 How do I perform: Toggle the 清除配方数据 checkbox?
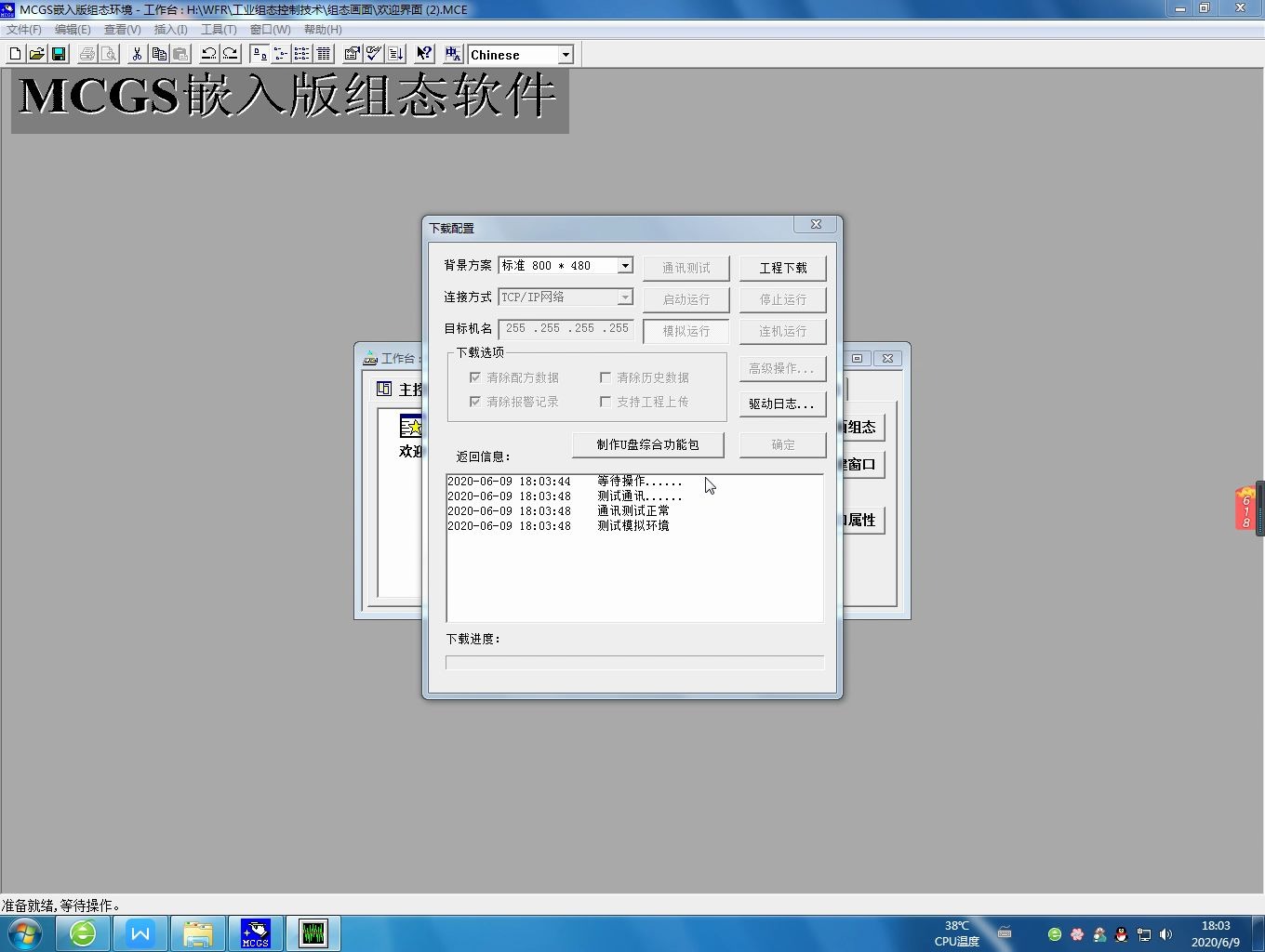[475, 377]
